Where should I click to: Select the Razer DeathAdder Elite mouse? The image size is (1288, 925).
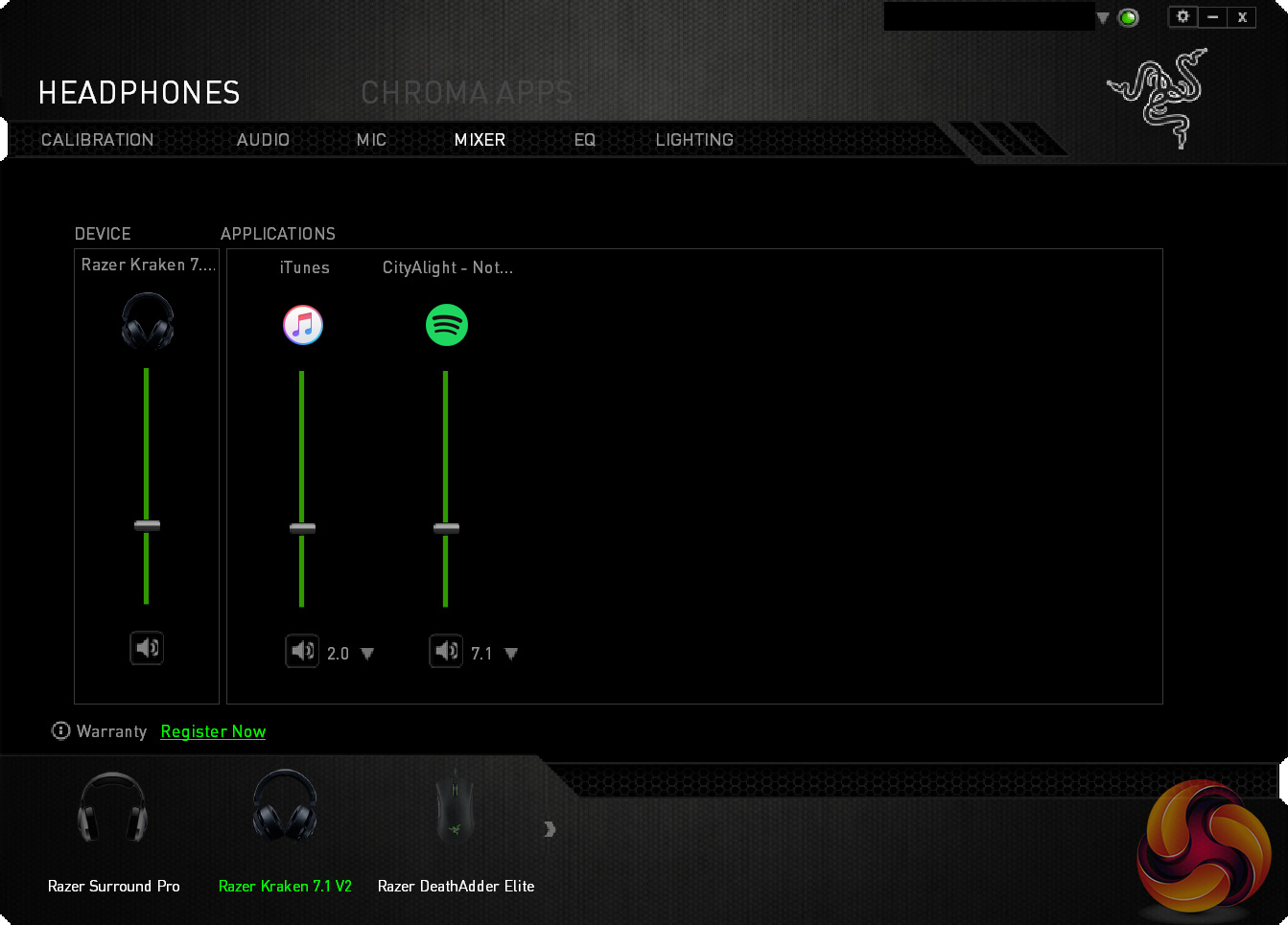click(456, 830)
